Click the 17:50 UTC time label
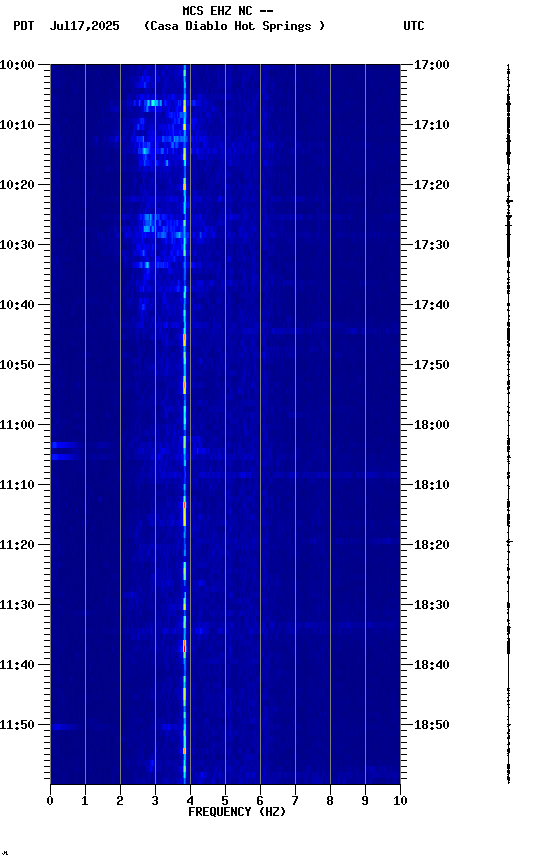 coord(432,365)
